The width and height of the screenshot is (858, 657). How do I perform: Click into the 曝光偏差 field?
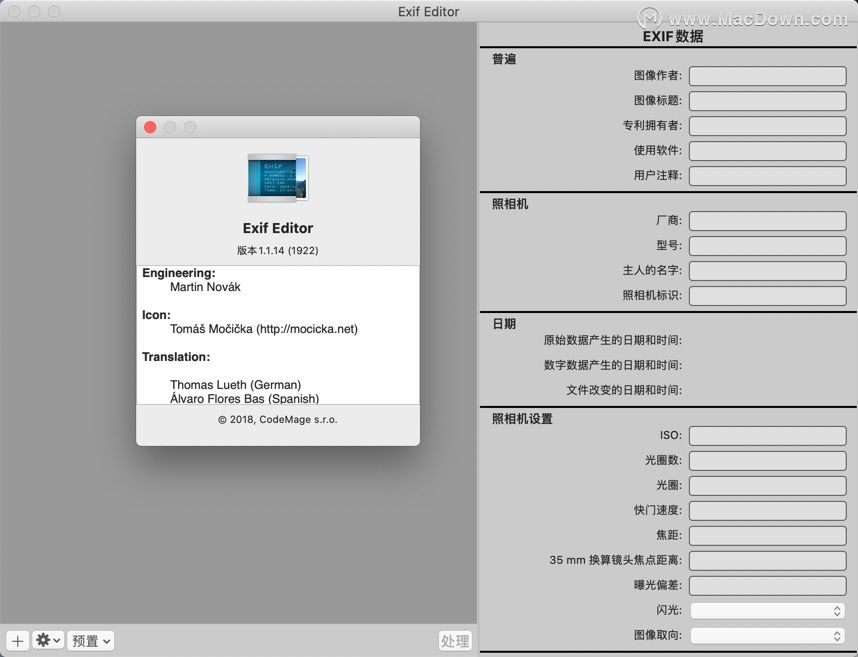(767, 585)
